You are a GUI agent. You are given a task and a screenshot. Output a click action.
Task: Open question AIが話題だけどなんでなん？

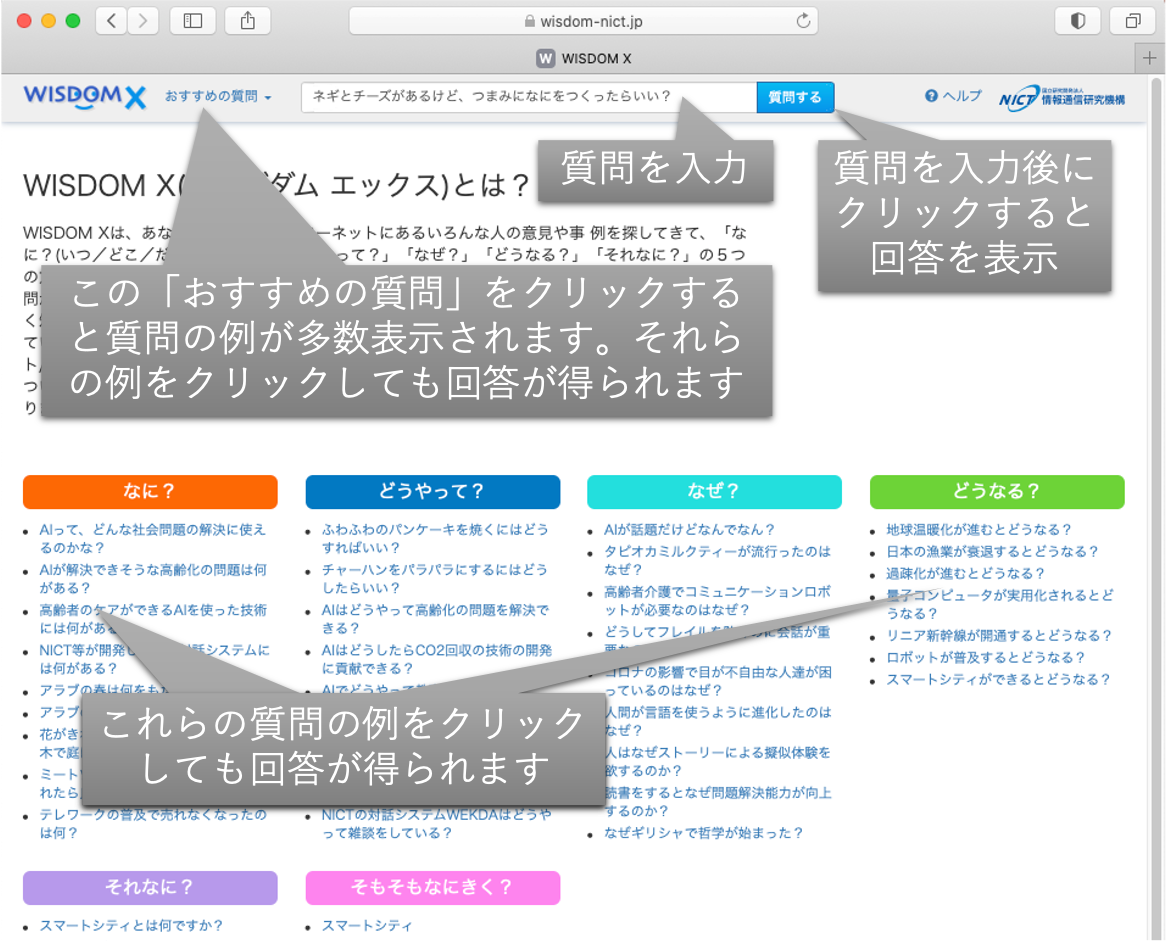(689, 530)
